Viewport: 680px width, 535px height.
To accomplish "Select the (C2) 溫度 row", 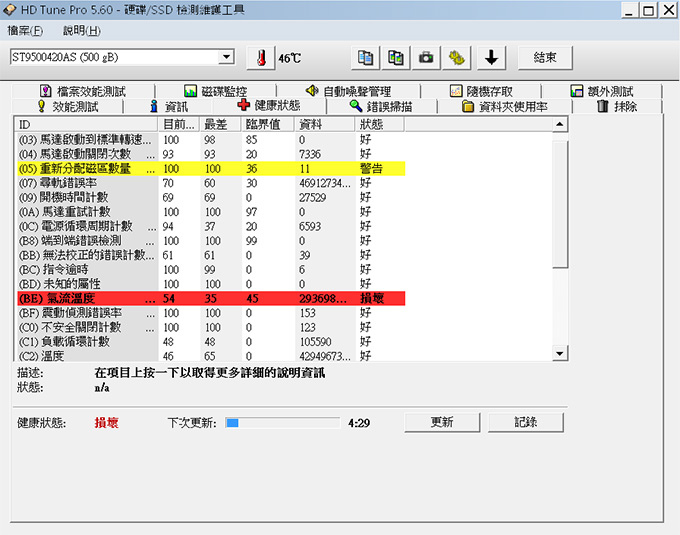I will 211,356.
